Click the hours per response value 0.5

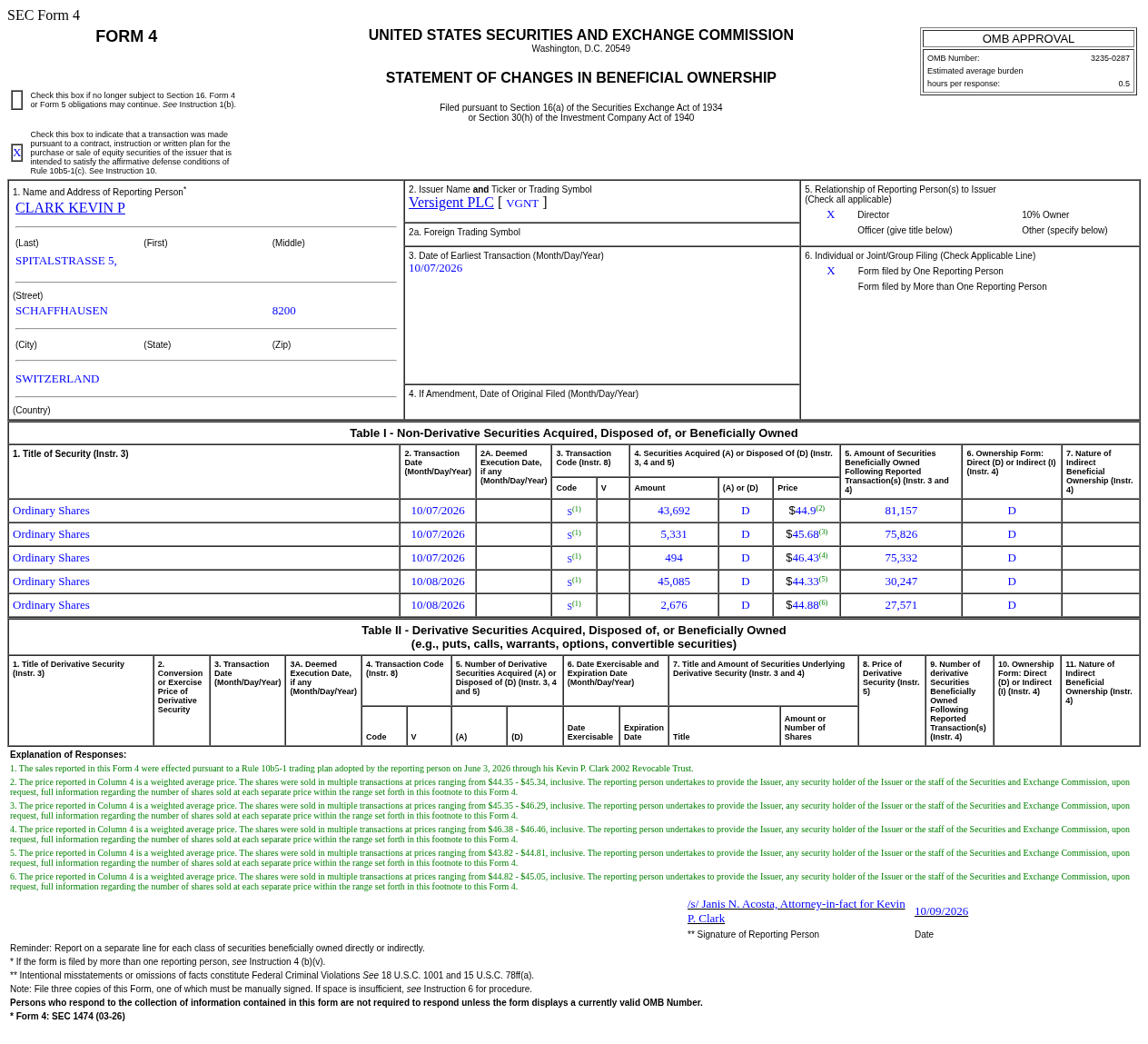coord(1124,84)
